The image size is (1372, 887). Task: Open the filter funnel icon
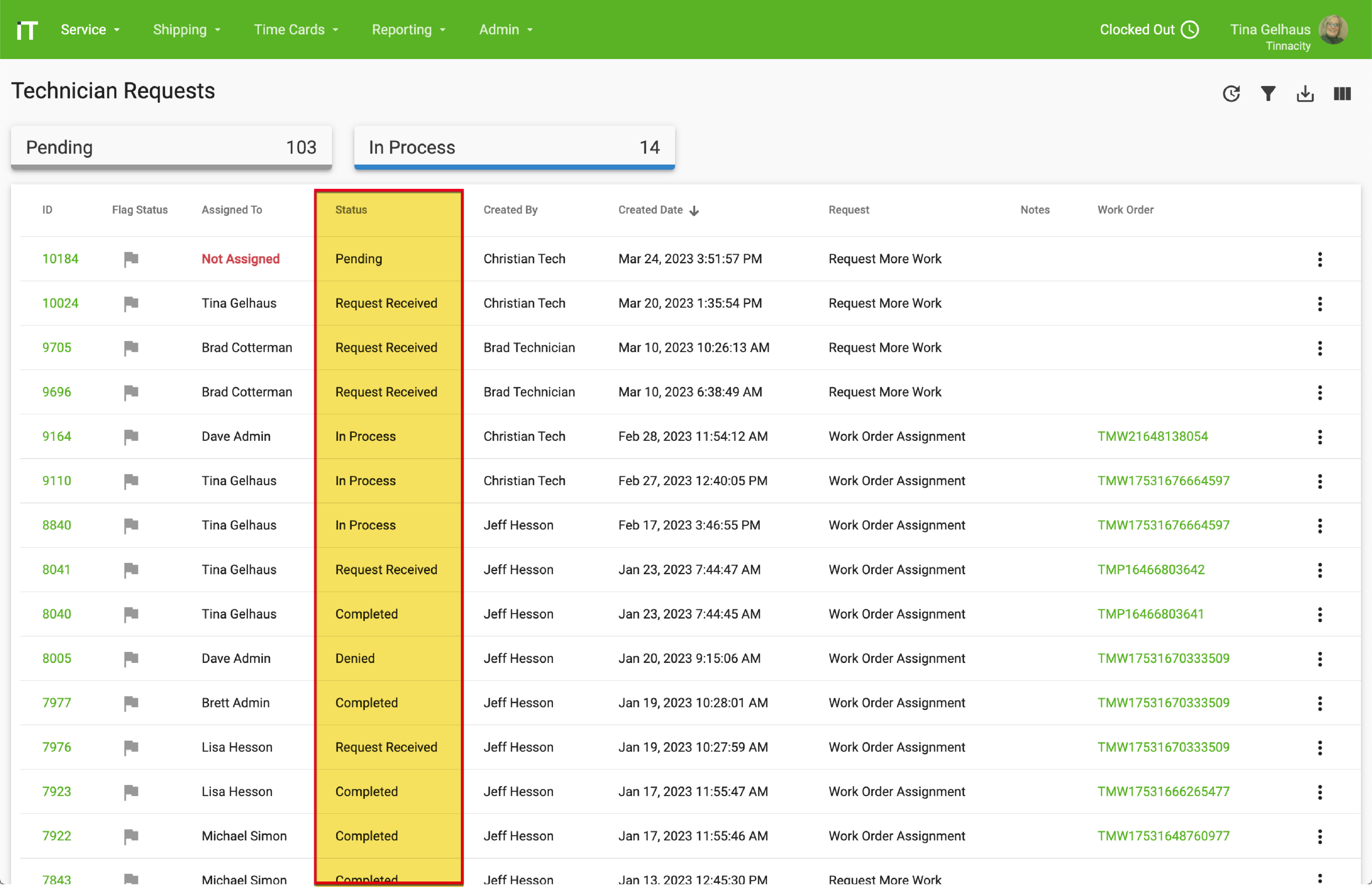[1268, 93]
